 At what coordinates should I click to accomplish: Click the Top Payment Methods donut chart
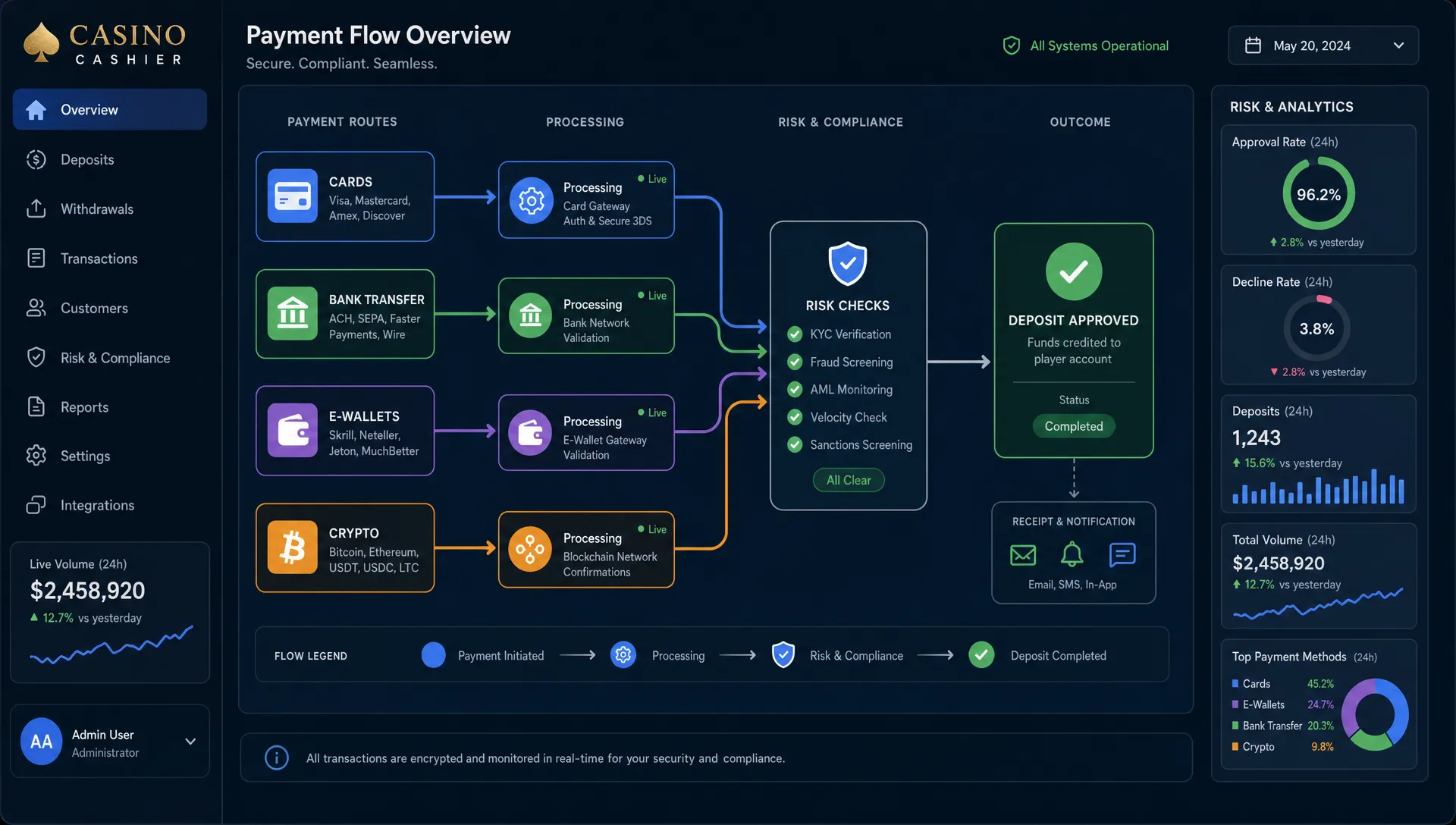click(x=1375, y=714)
